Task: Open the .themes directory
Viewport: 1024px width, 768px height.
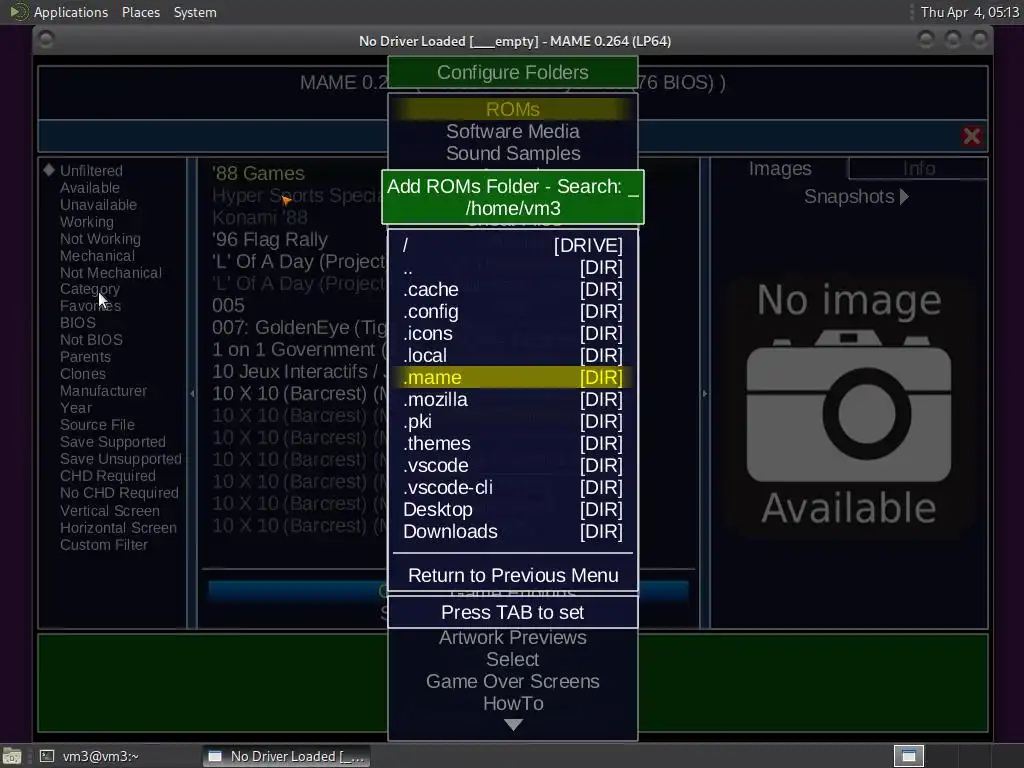Action: point(513,443)
